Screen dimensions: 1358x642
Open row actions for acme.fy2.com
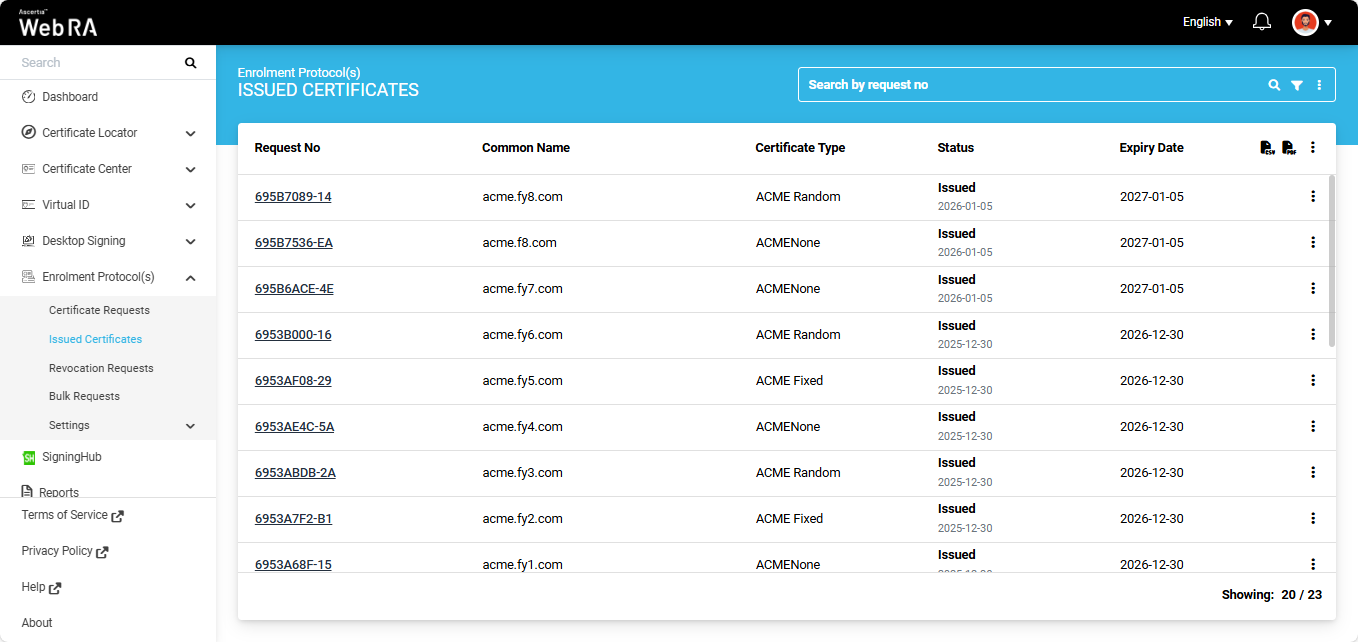[x=1313, y=519]
